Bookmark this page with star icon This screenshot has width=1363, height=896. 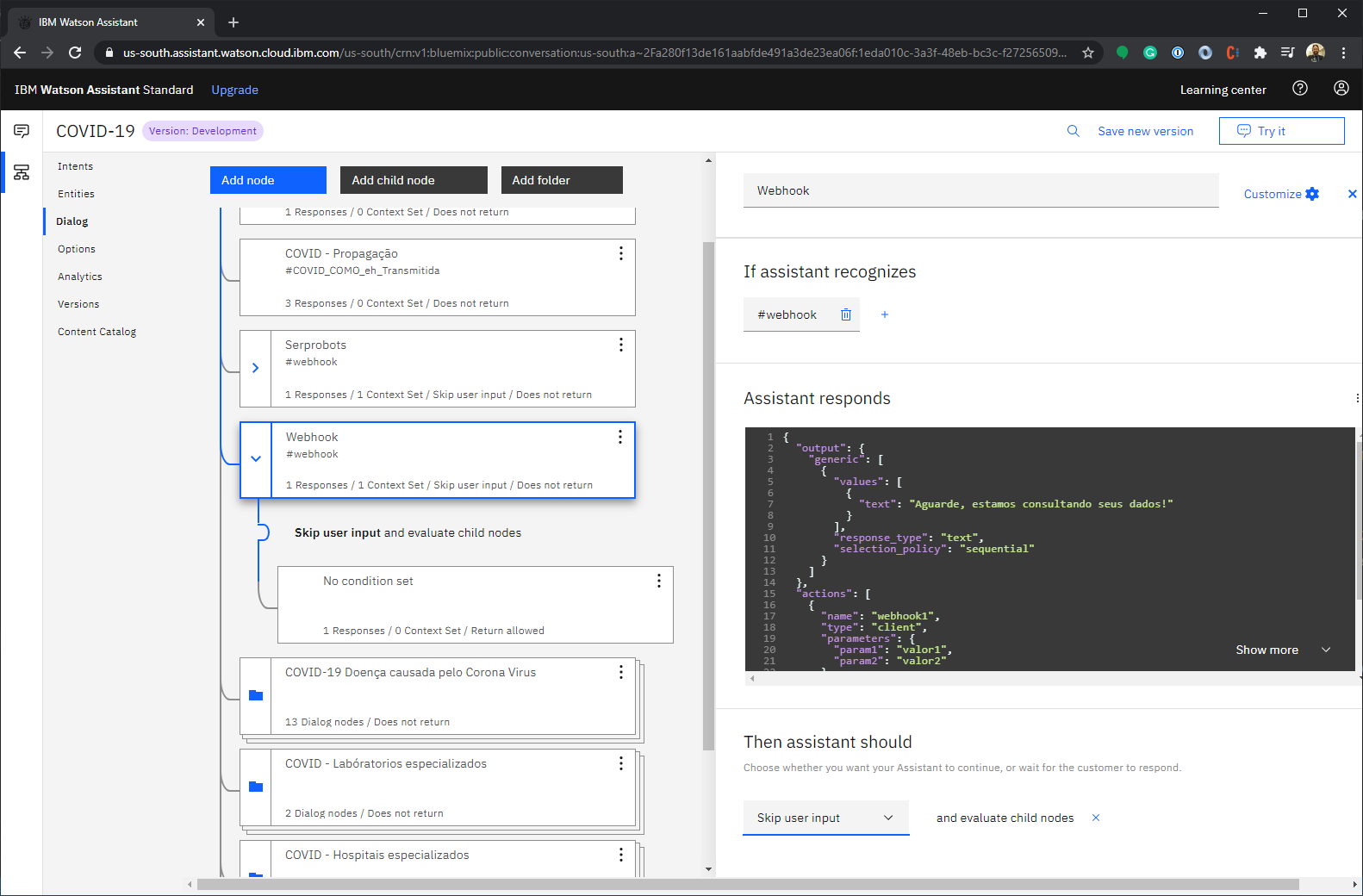[1088, 53]
